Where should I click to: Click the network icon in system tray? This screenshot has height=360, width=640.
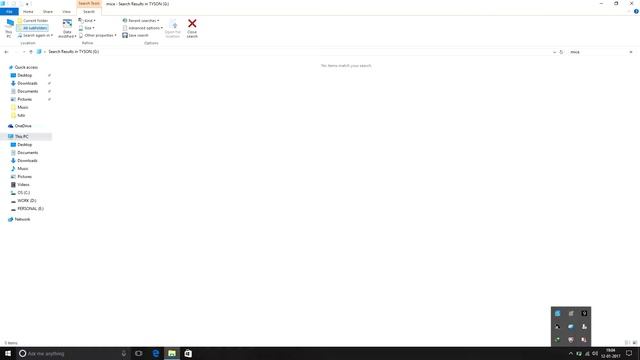(587, 353)
